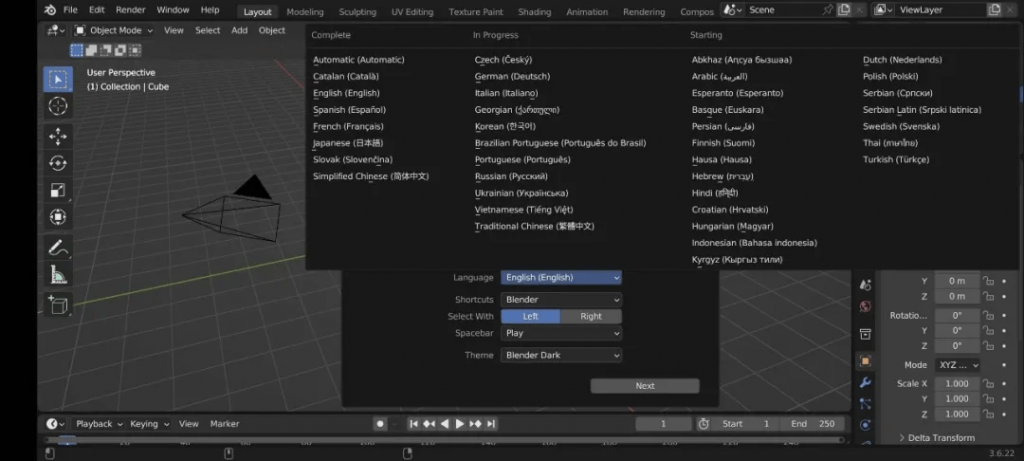This screenshot has height=461, width=1024.
Task: Activate the Move tool
Action: click(58, 136)
